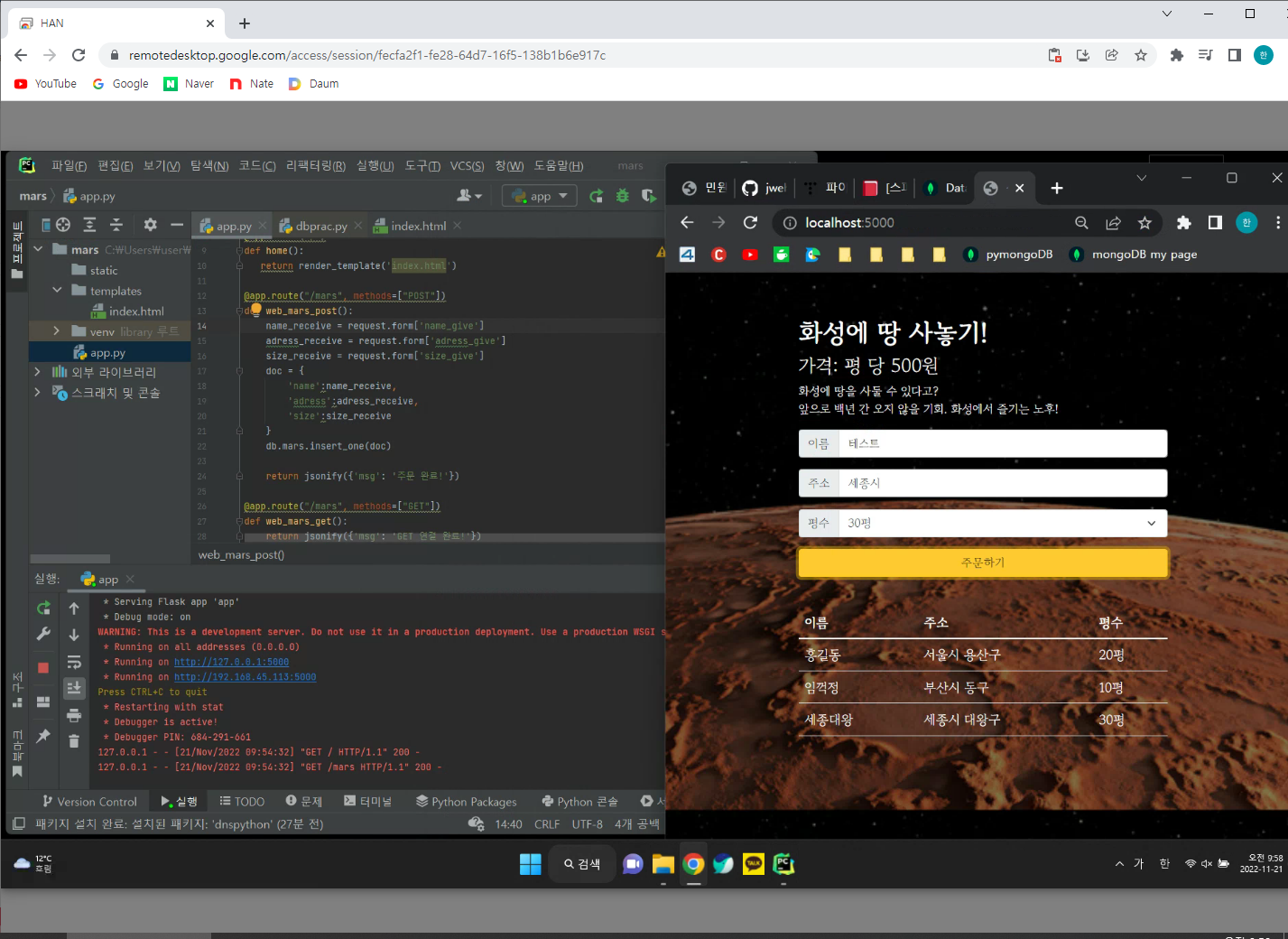Open http://192.168.45.113:5000 console link
Image resolution: width=1288 pixels, height=939 pixels.
[x=245, y=677]
